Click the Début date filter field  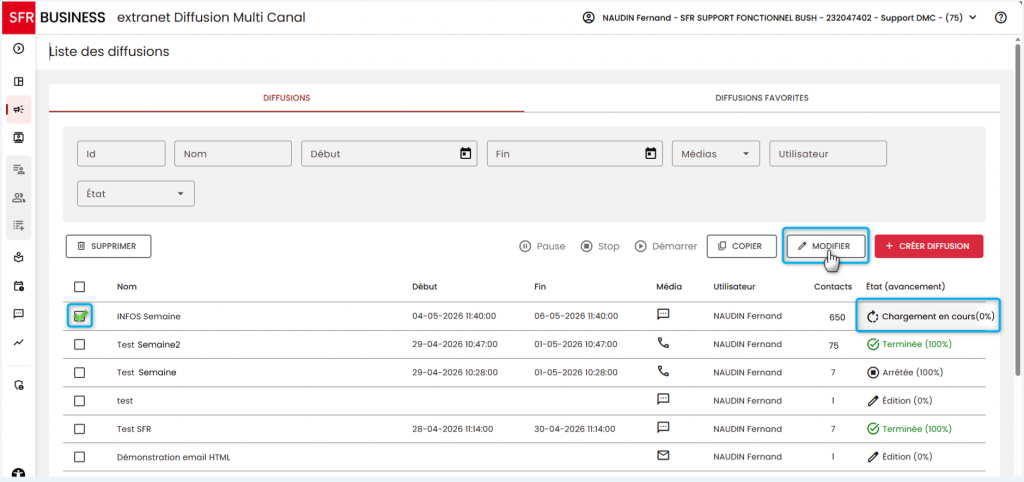coord(389,153)
